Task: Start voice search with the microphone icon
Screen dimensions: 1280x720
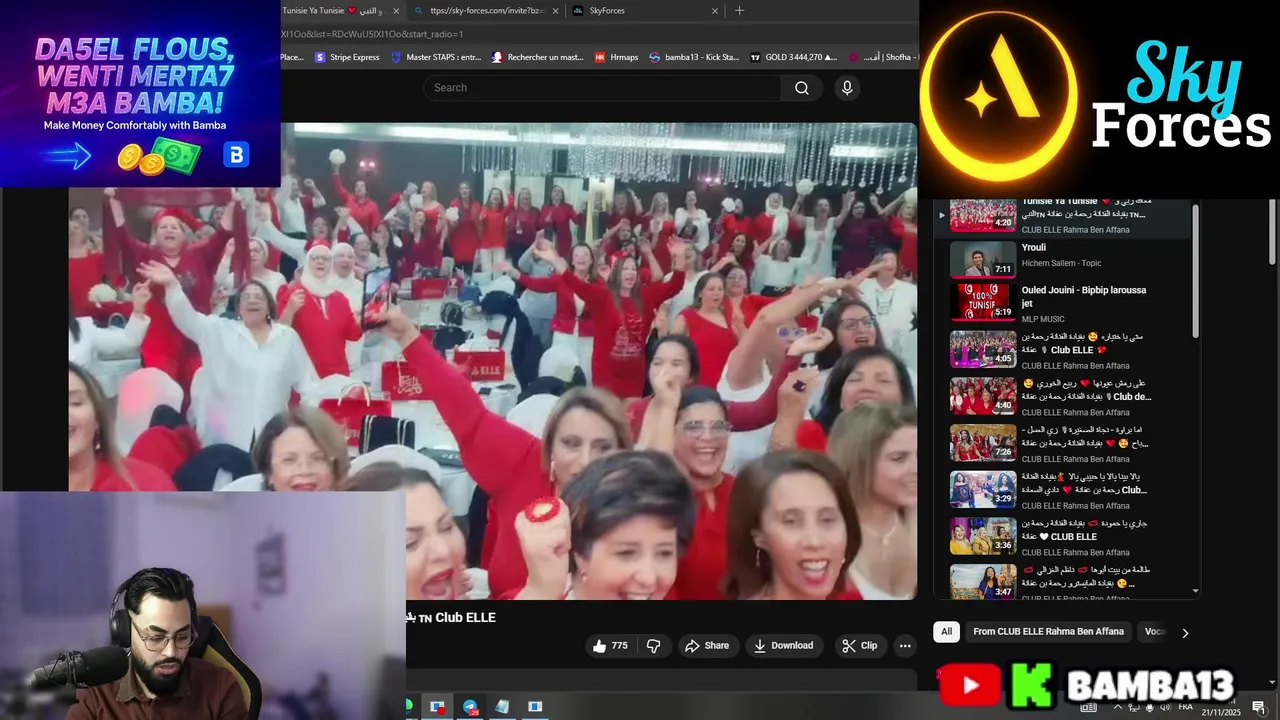Action: click(847, 88)
